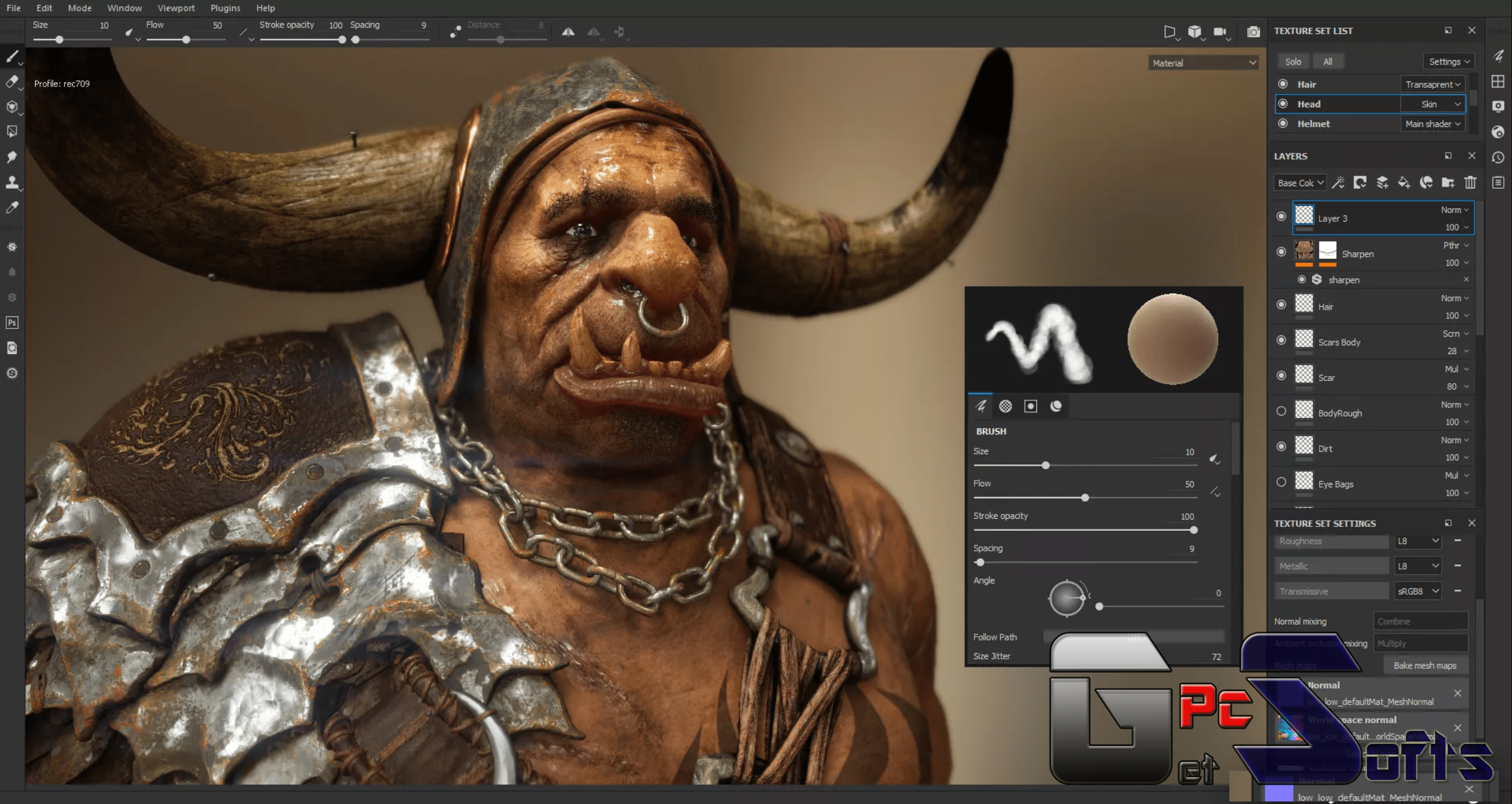Click the All button in texture sets
Image resolution: width=1512 pixels, height=804 pixels.
pos(1327,61)
